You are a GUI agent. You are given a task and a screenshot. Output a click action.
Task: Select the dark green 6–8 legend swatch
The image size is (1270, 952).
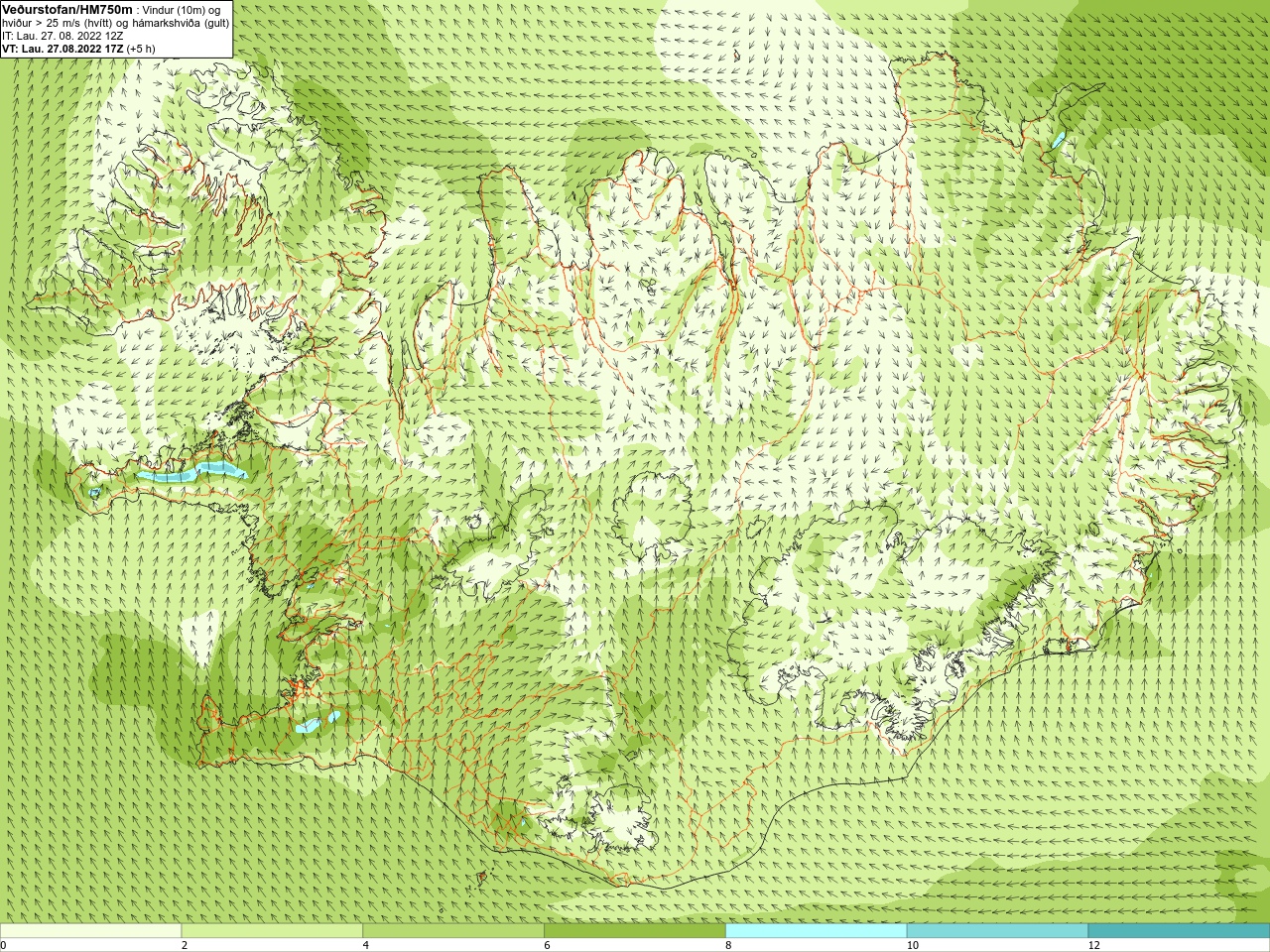(x=635, y=931)
